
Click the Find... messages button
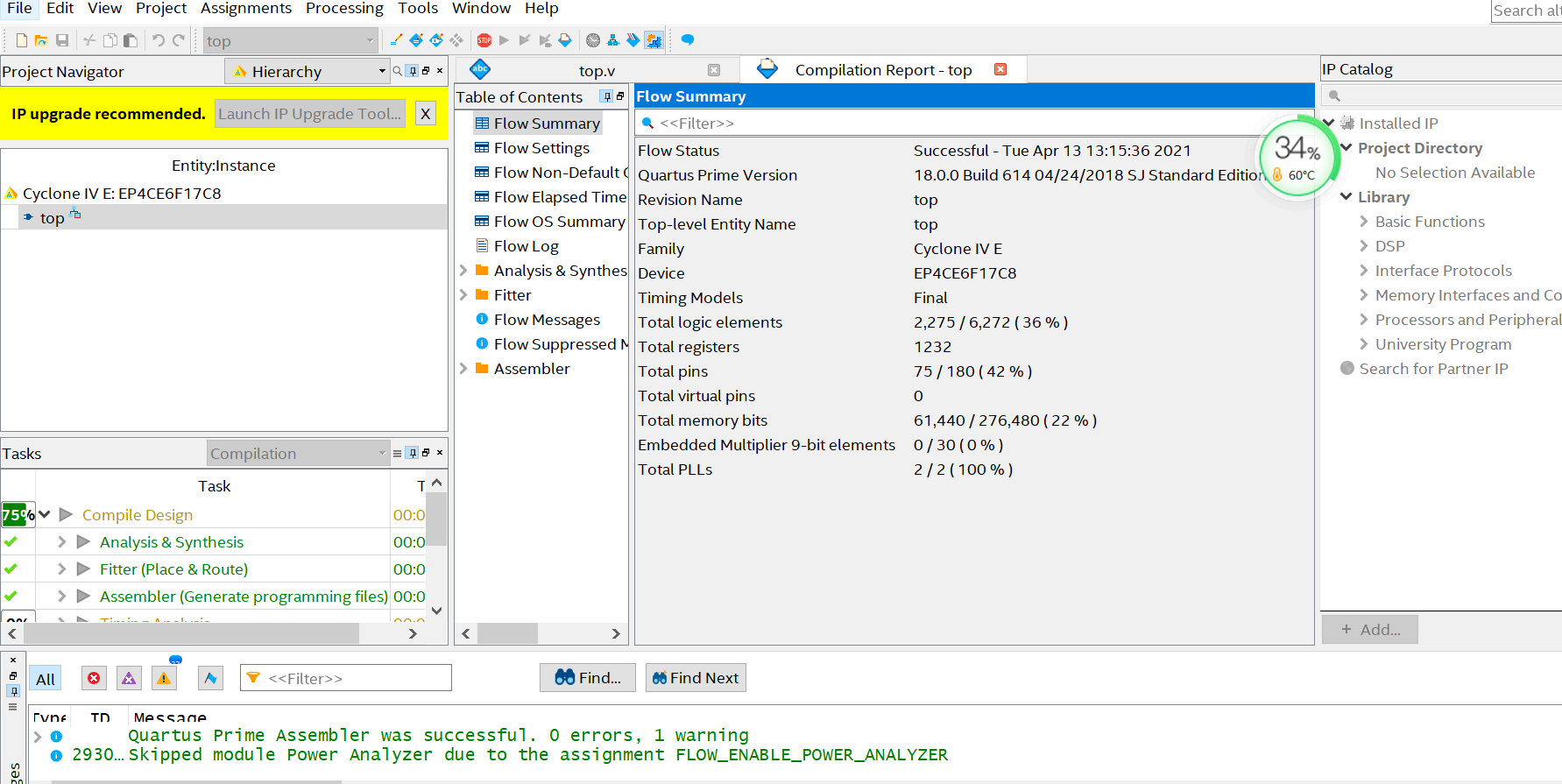(588, 678)
